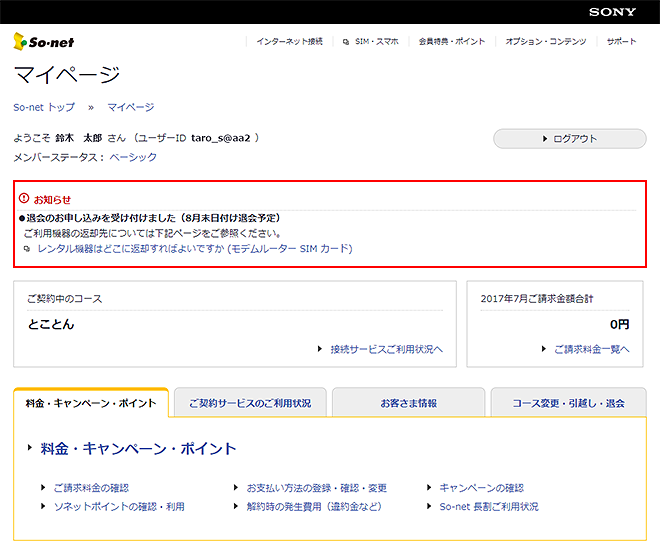Open お支払い方法の登録・確認・変更 link

[316, 488]
